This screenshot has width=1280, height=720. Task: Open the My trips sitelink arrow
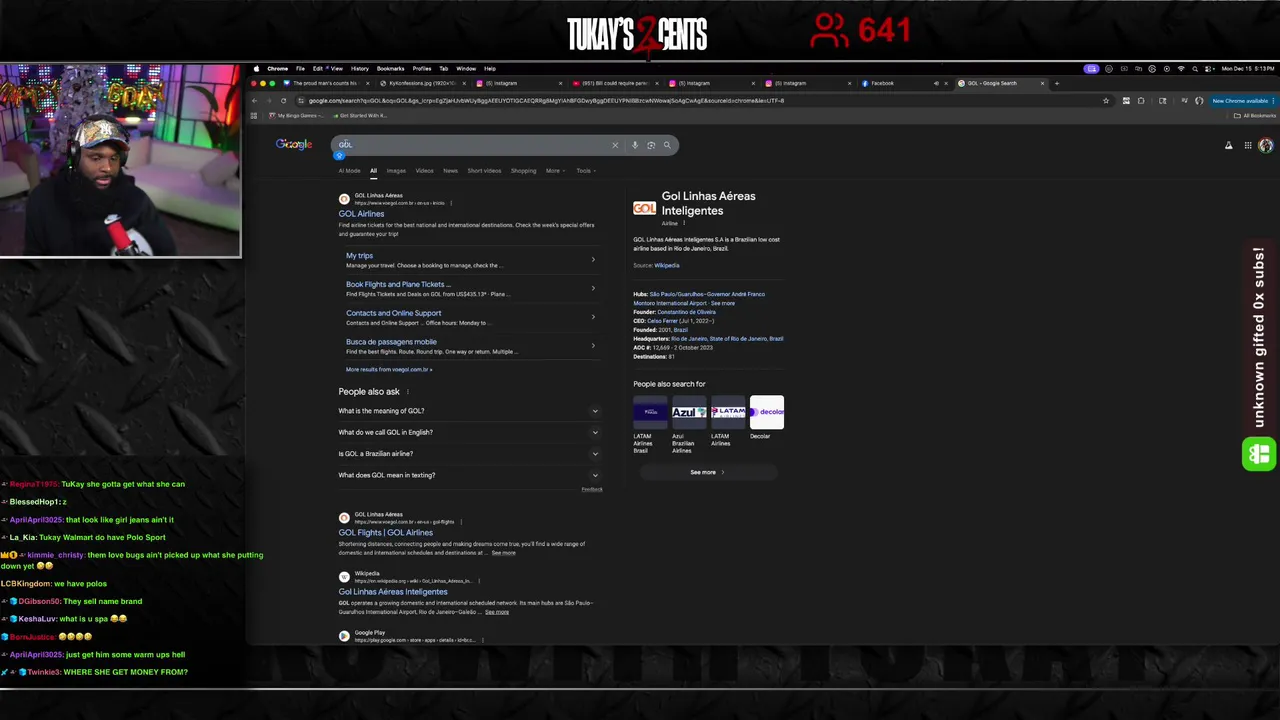coord(593,260)
